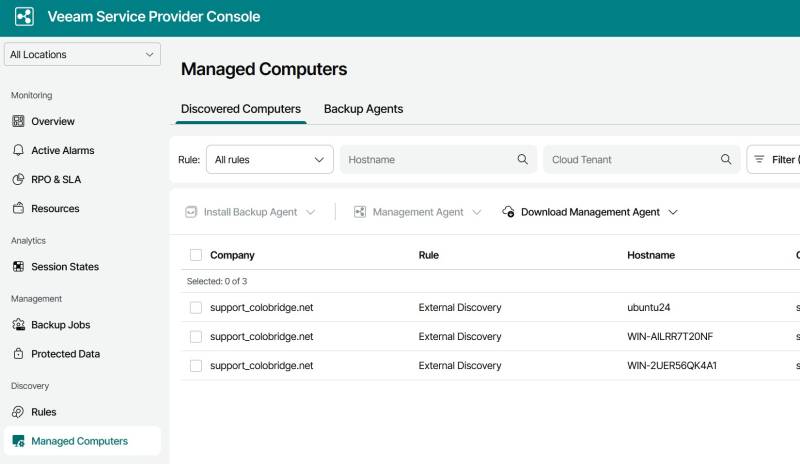Viewport: 800px width, 464px height.
Task: Expand Download Management Agent menu
Action: (590, 212)
